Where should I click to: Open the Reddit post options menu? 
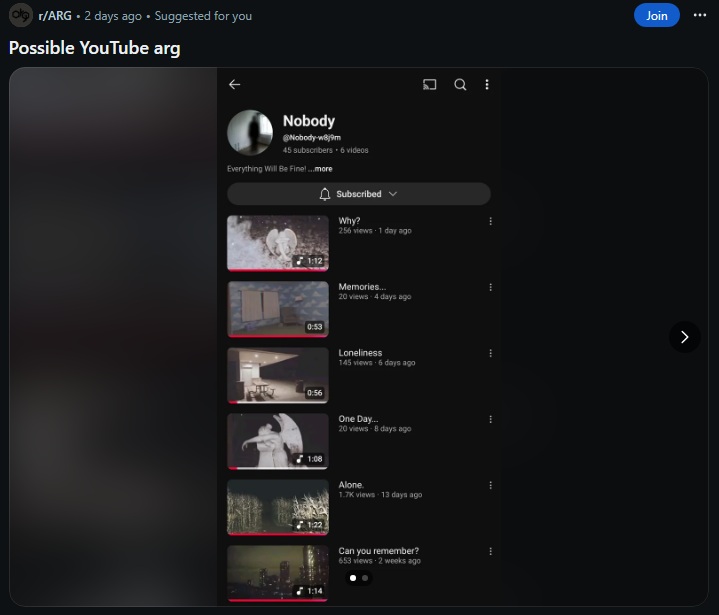click(x=700, y=16)
